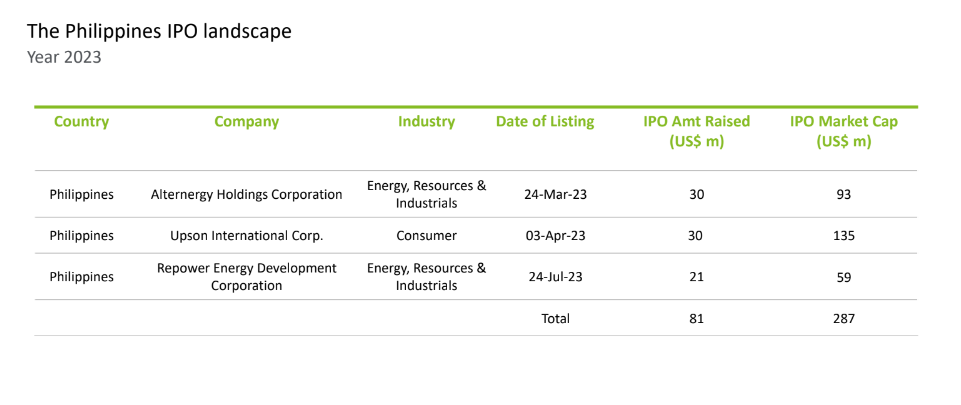
Task: Select the 'IPO Market Cap (US$ m)' header
Action: click(844, 131)
